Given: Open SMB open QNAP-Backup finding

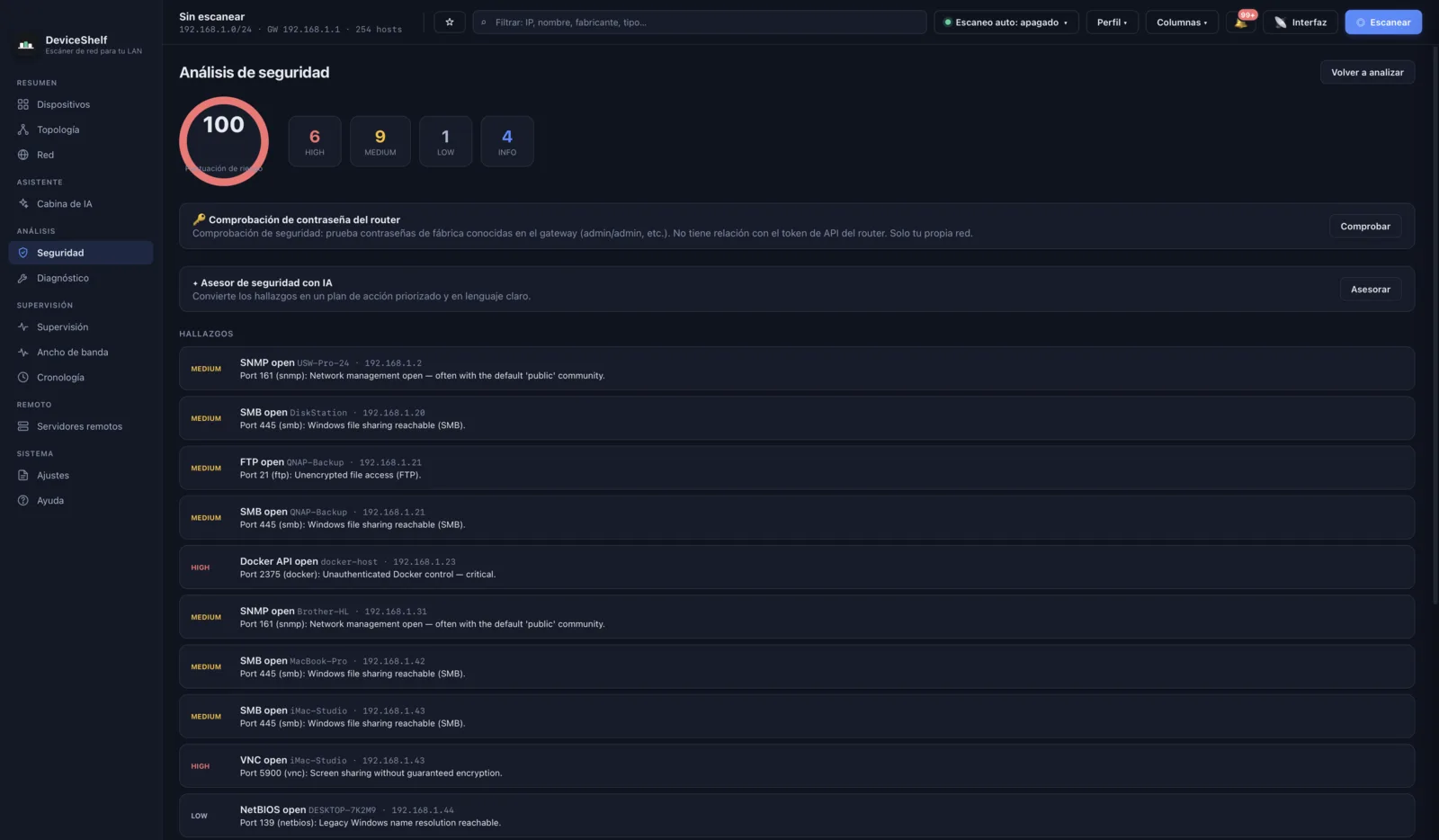Looking at the screenshot, I should [797, 518].
